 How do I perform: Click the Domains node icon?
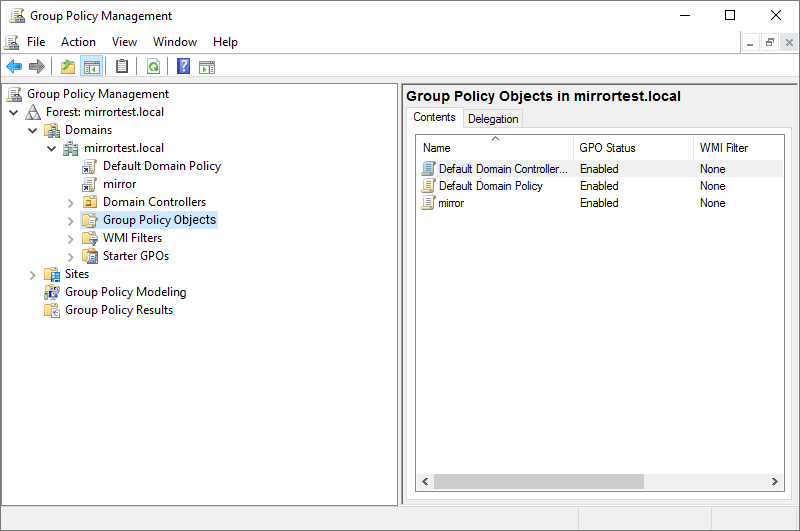[x=52, y=130]
